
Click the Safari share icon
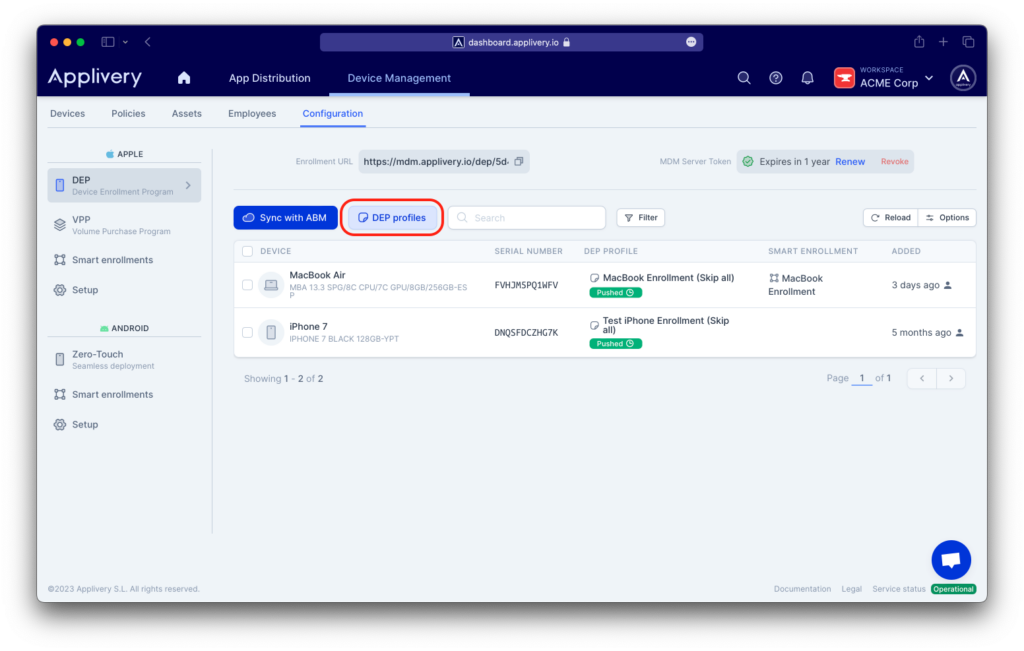(919, 42)
